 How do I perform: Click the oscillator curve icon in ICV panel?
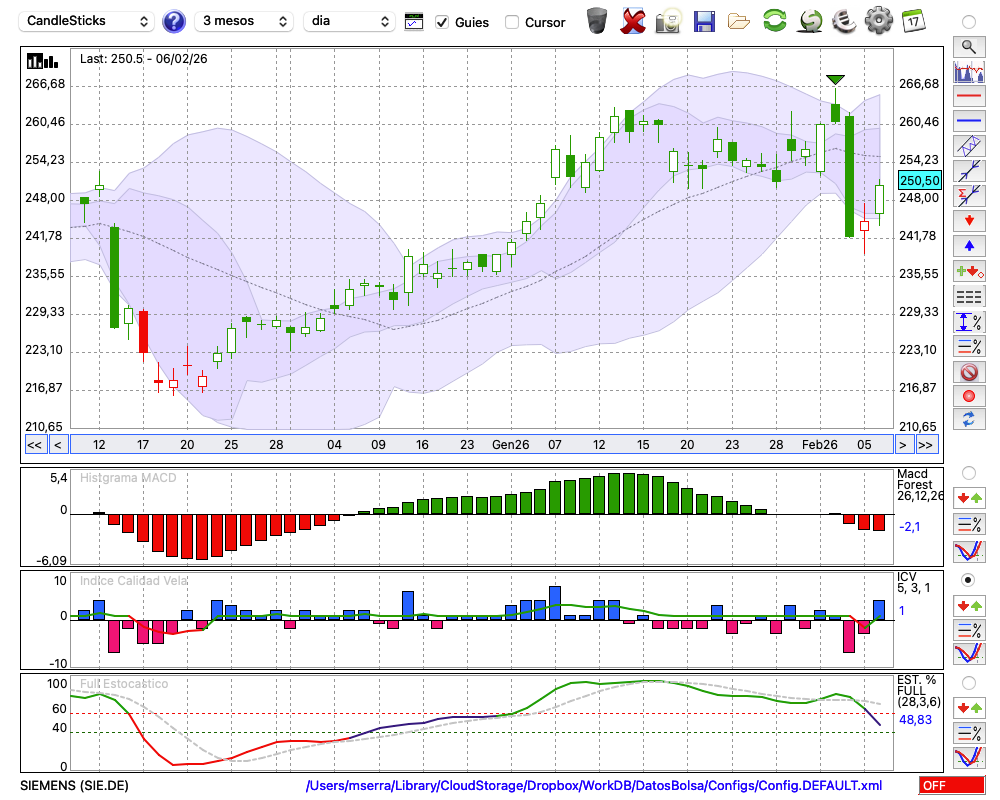point(969,654)
